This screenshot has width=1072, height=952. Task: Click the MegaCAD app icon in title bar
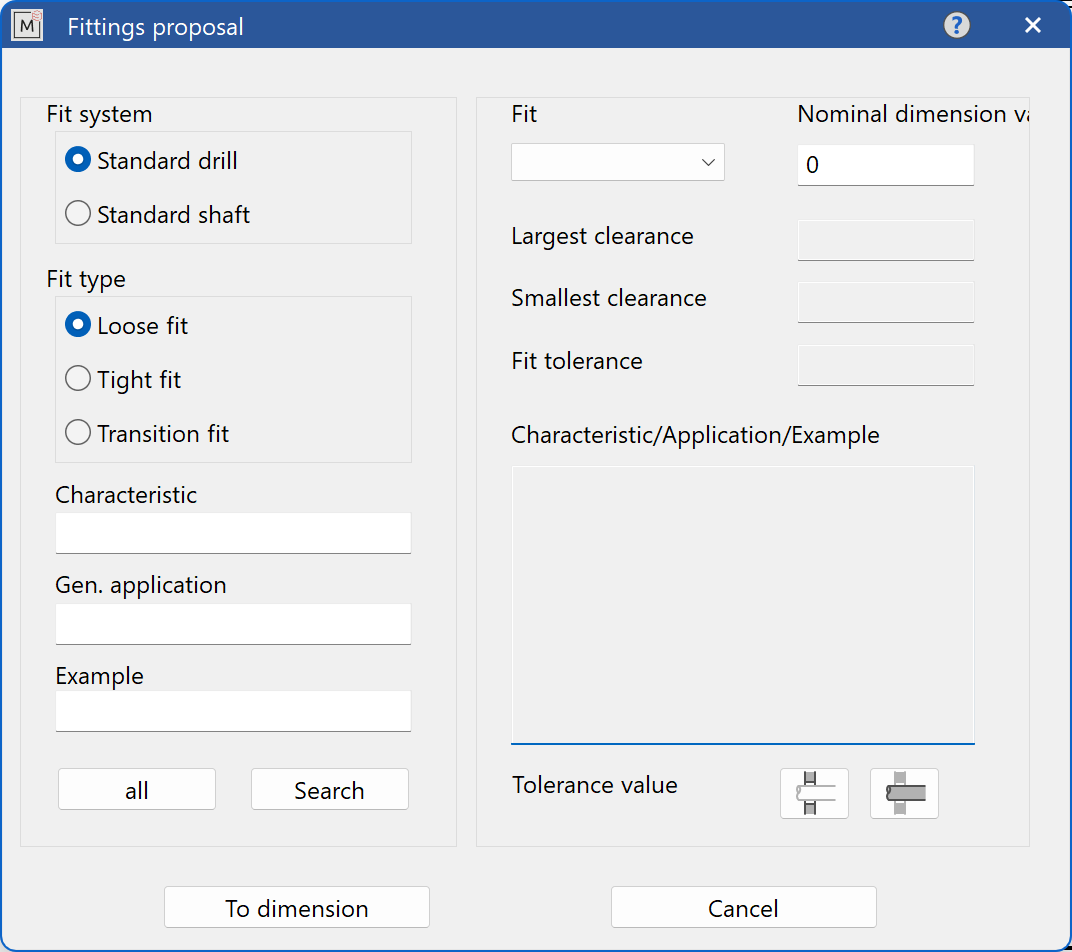[27, 26]
